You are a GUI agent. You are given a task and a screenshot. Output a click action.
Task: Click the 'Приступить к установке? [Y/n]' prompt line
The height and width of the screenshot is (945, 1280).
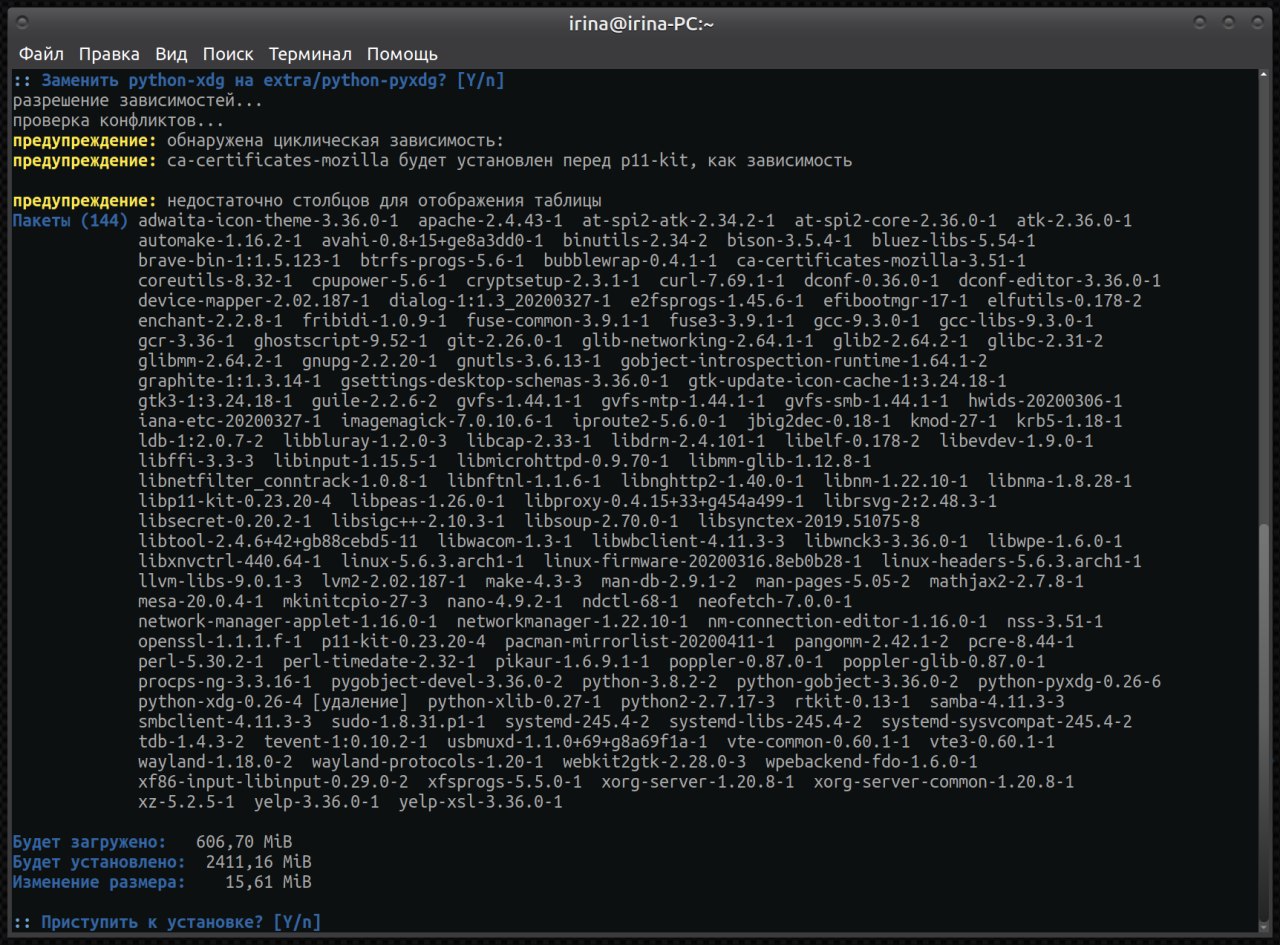coord(167,921)
